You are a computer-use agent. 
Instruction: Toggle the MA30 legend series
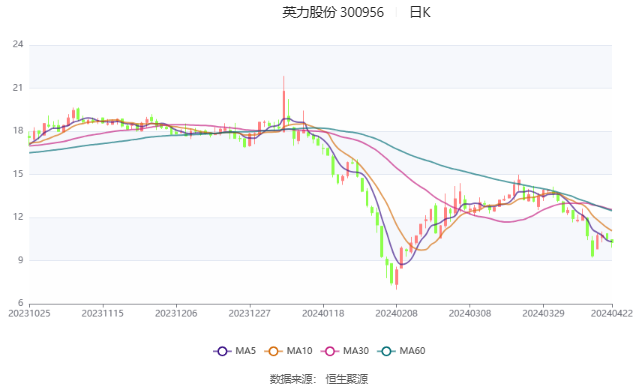(x=345, y=351)
